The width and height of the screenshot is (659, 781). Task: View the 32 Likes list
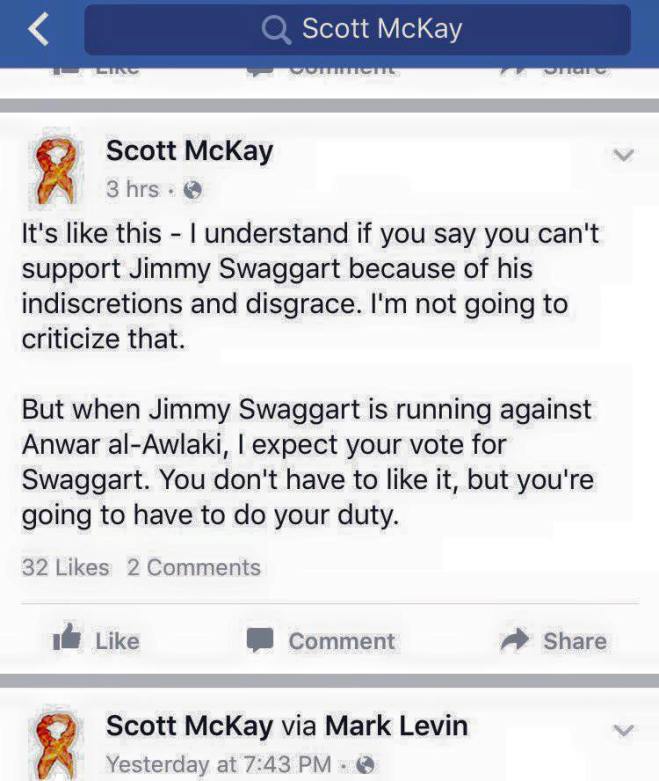pos(65,567)
